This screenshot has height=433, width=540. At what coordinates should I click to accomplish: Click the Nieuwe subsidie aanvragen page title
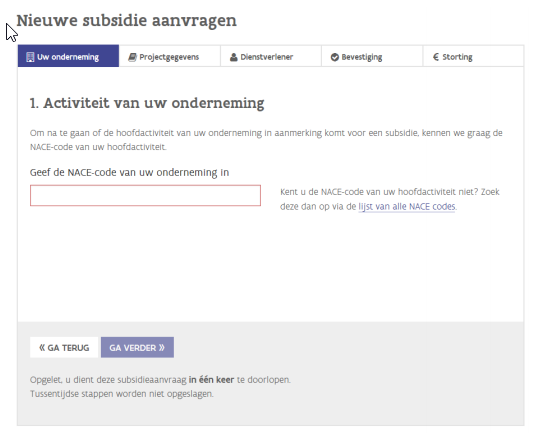(x=126, y=21)
